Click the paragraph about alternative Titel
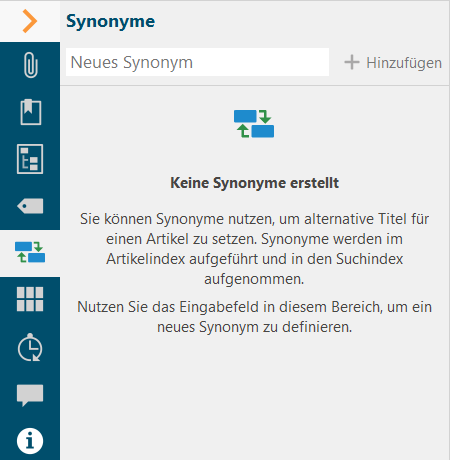Image resolution: width=450 pixels, height=460 pixels. pos(254,249)
